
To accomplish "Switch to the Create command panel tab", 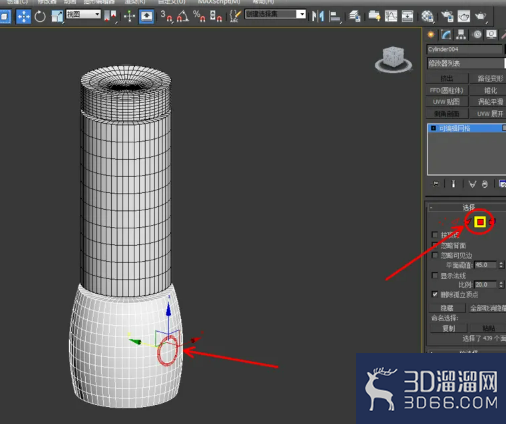I will (x=431, y=34).
